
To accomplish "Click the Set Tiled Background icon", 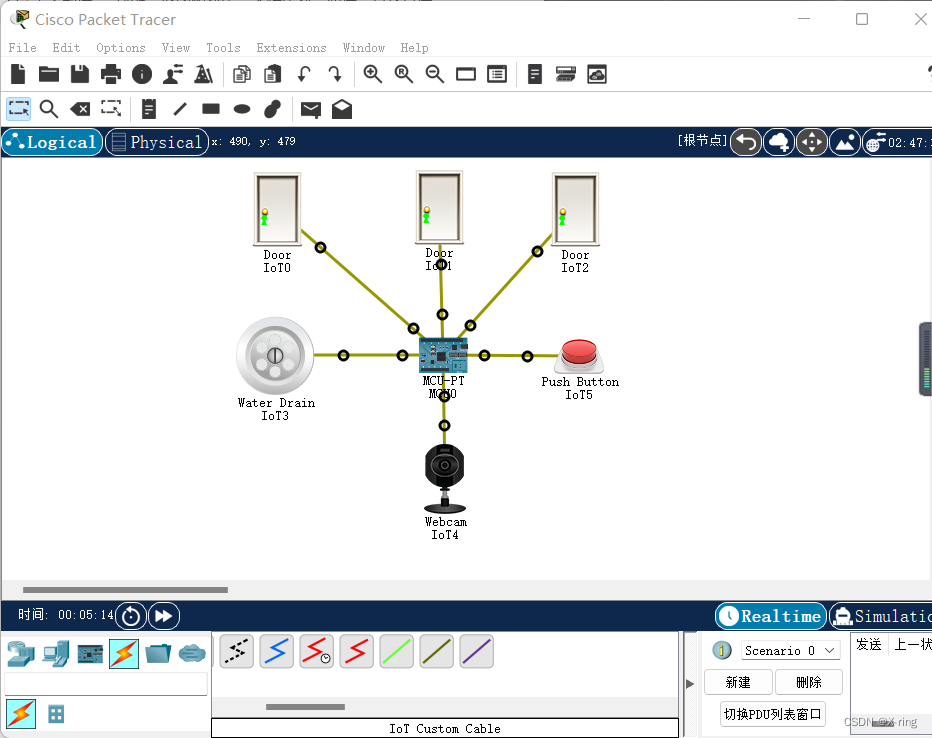I will tap(845, 142).
